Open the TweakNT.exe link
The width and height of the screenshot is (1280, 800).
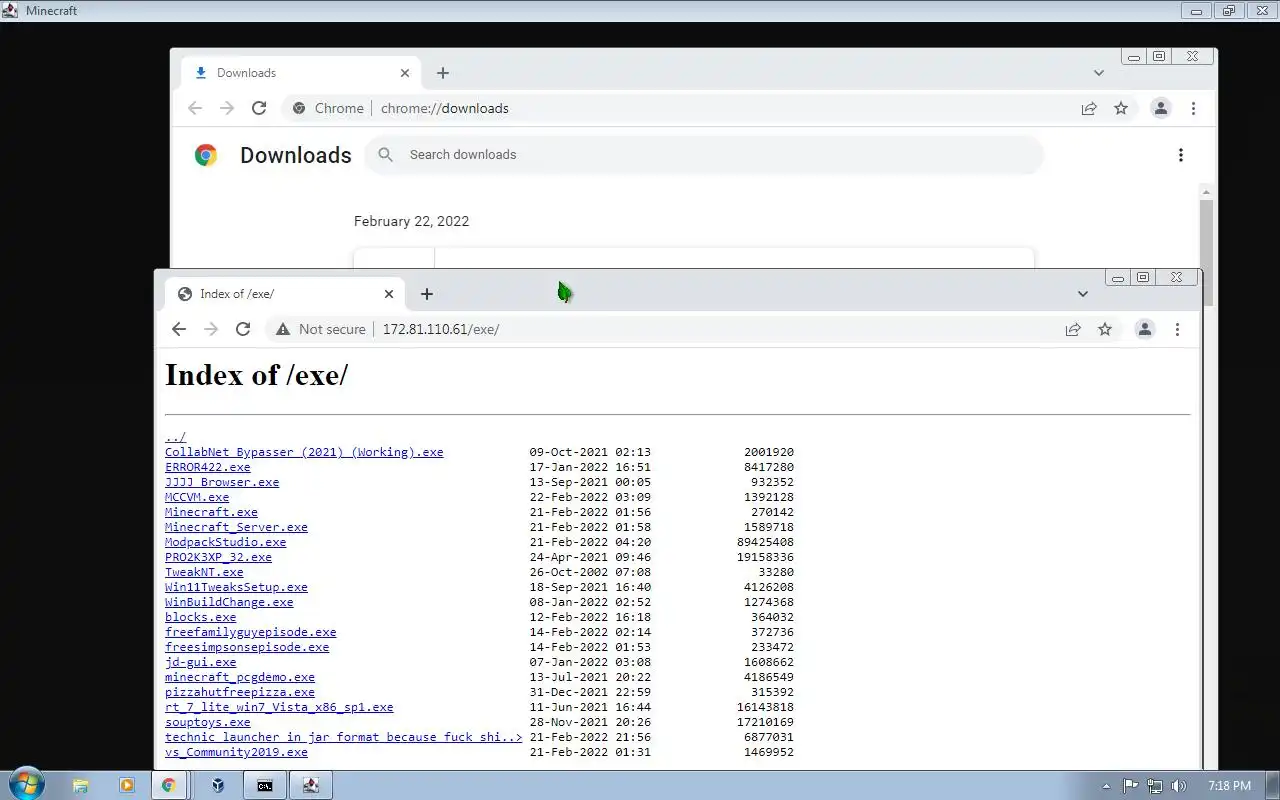point(204,572)
